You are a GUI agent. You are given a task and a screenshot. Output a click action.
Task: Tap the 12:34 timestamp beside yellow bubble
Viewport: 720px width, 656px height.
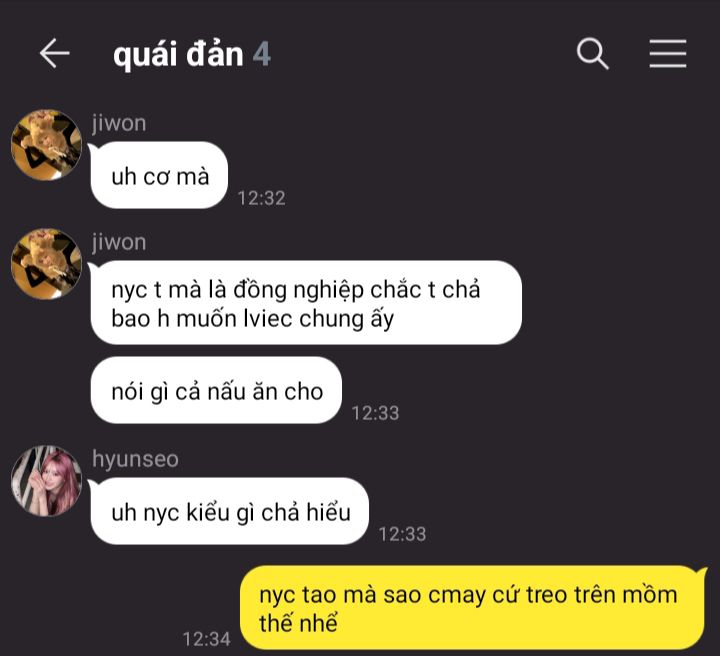point(207,639)
